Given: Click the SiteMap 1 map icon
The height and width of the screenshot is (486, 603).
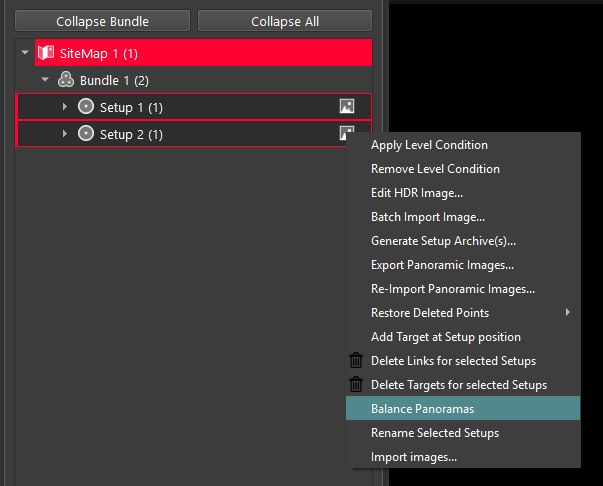Looking at the screenshot, I should point(45,52).
